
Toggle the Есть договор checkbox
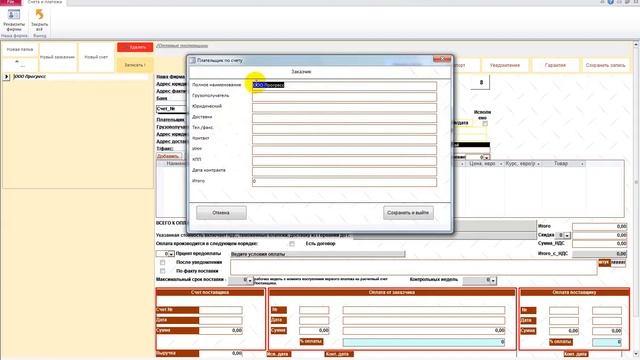tap(292, 244)
